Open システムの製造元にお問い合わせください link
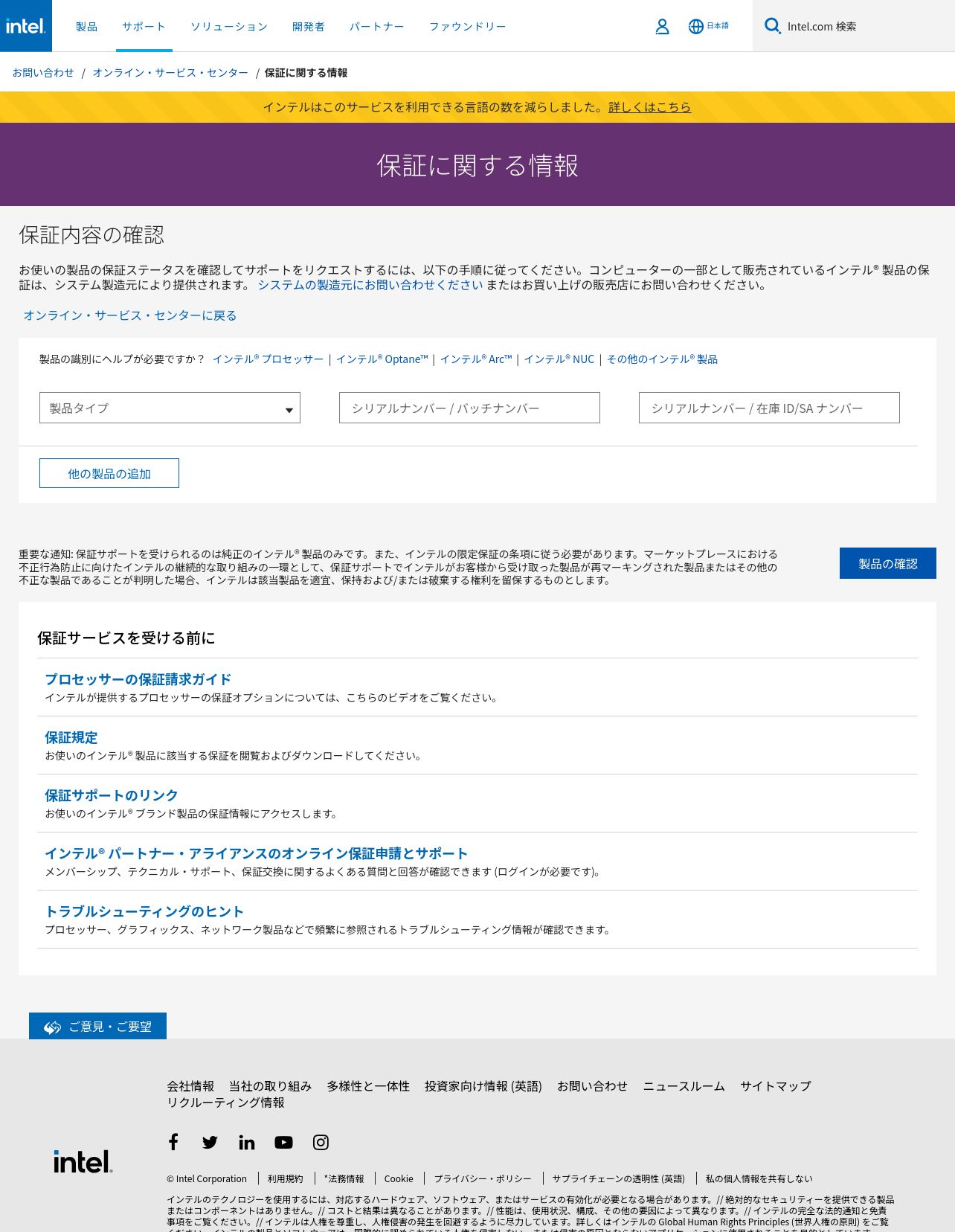This screenshot has height=1232, width=955. (370, 285)
